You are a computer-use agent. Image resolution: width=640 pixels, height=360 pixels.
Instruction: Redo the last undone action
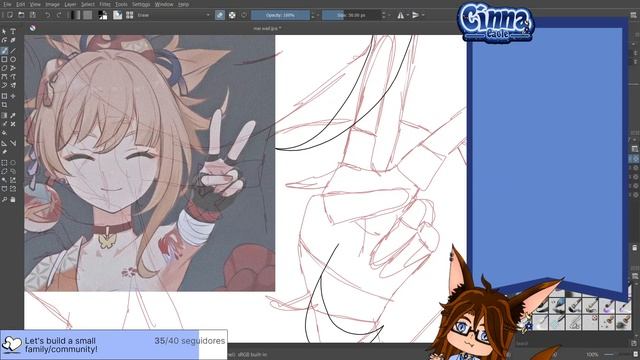pyautogui.click(x=59, y=15)
